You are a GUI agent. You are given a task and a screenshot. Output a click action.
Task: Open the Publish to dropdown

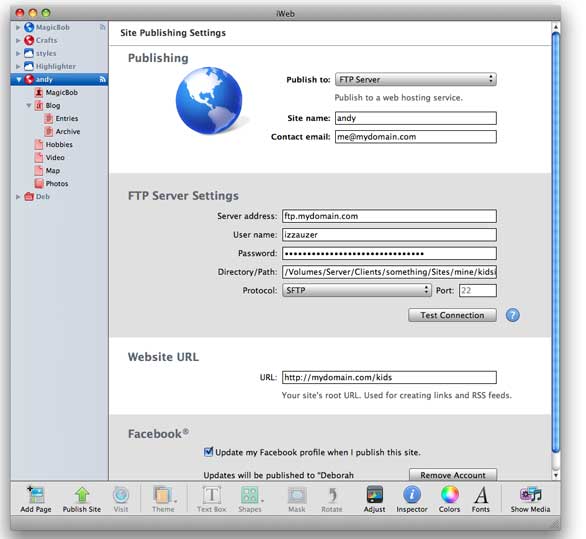[x=416, y=79]
